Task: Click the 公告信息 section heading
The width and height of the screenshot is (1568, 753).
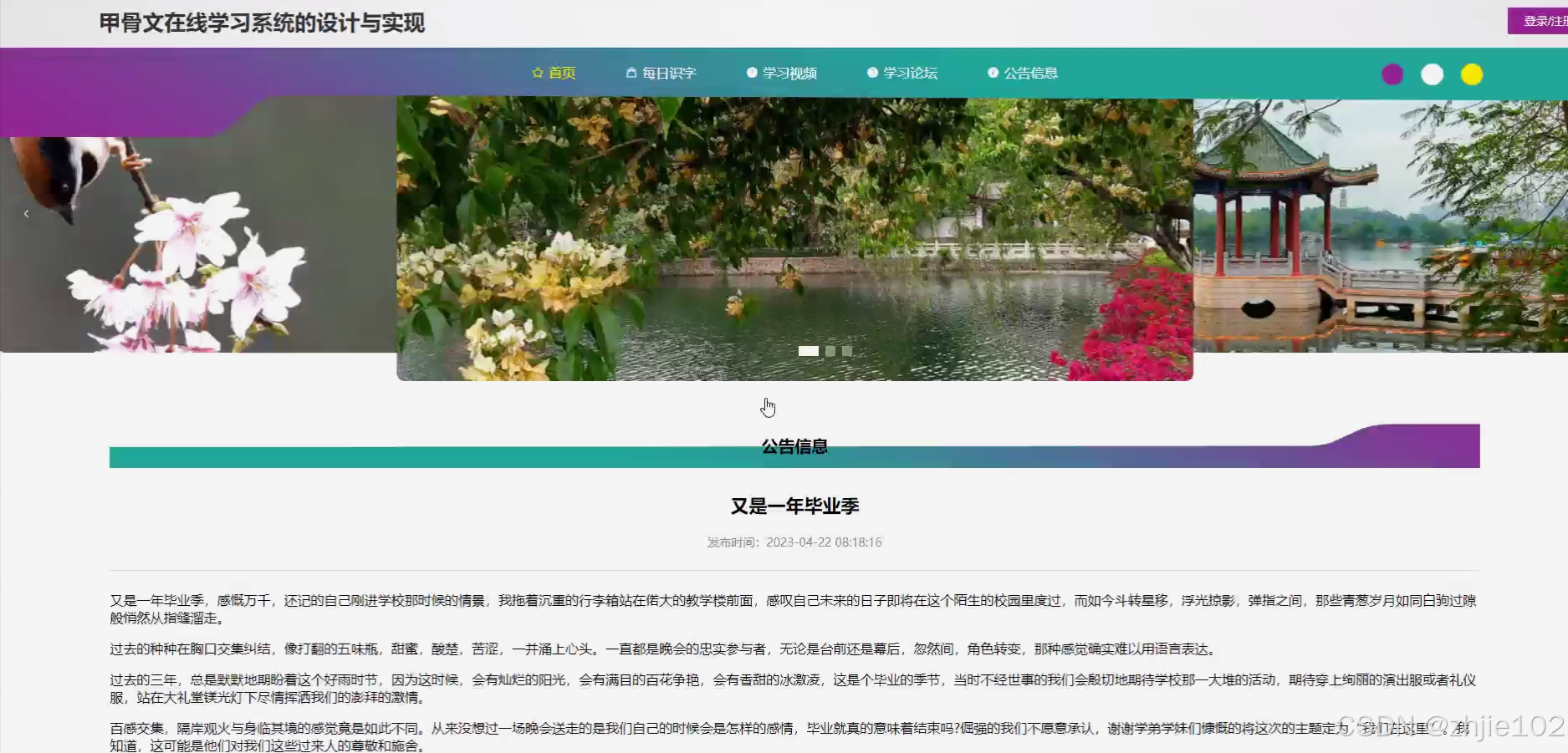Action: pyautogui.click(x=795, y=447)
